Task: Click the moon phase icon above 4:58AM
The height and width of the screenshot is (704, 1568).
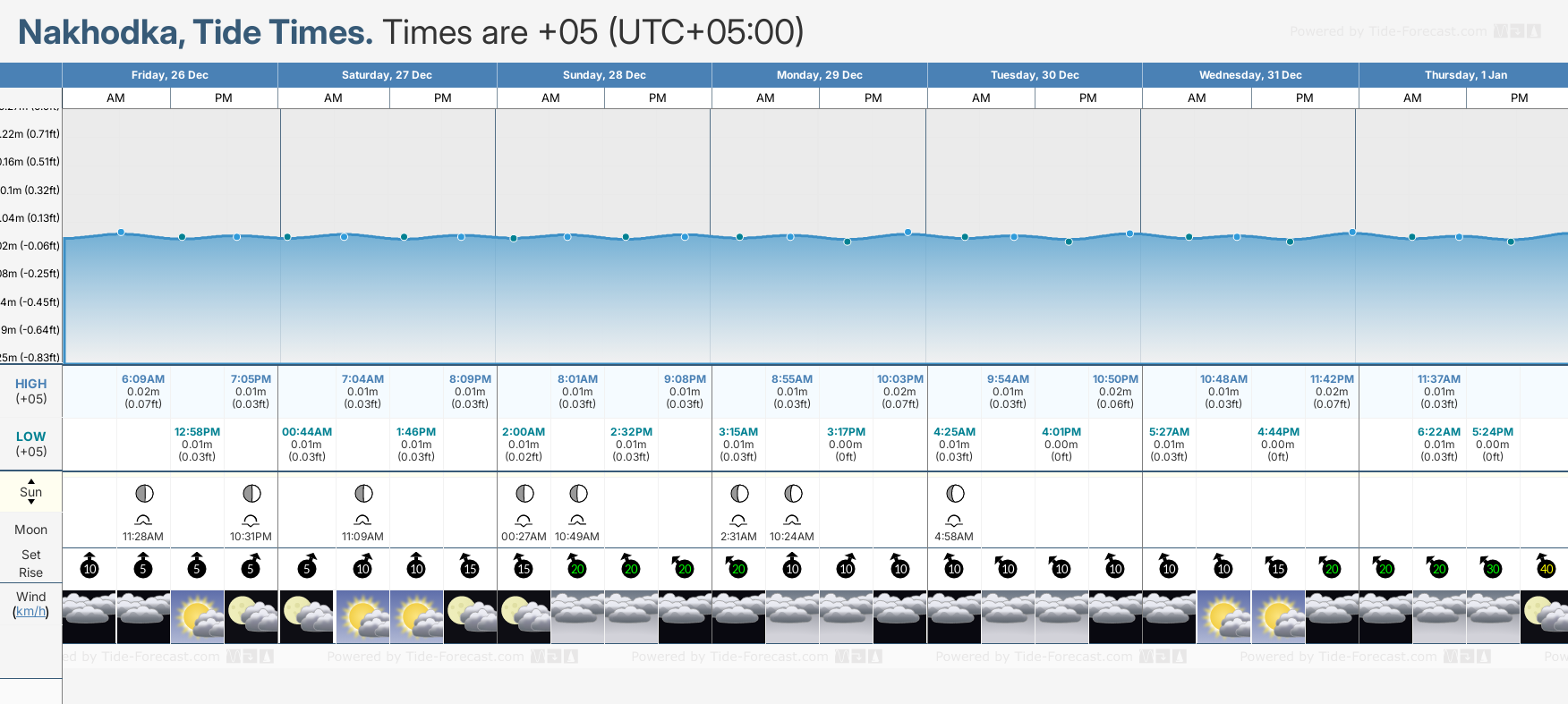Action: (x=955, y=494)
